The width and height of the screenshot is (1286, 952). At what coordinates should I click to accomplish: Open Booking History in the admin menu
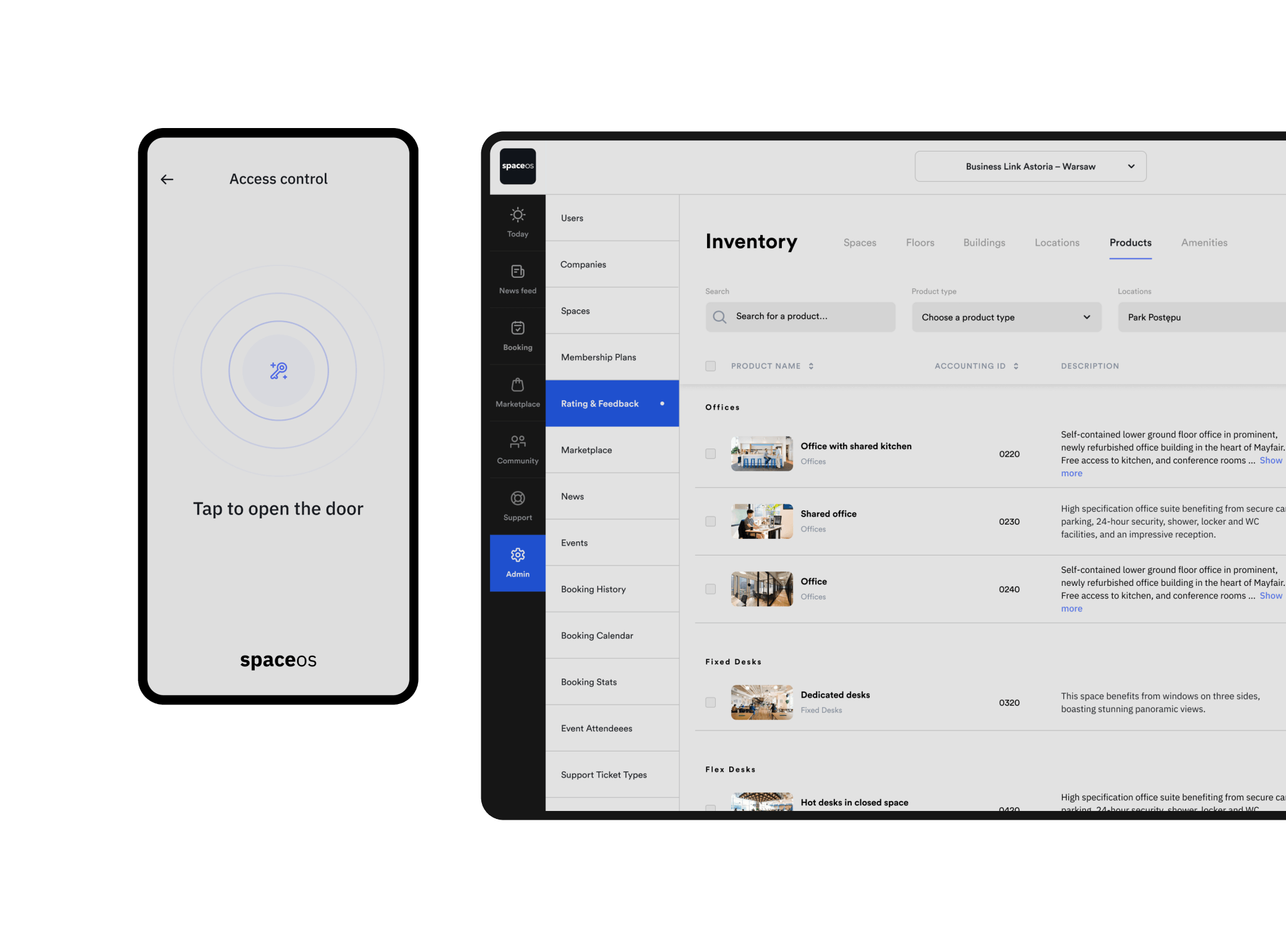[x=612, y=590]
